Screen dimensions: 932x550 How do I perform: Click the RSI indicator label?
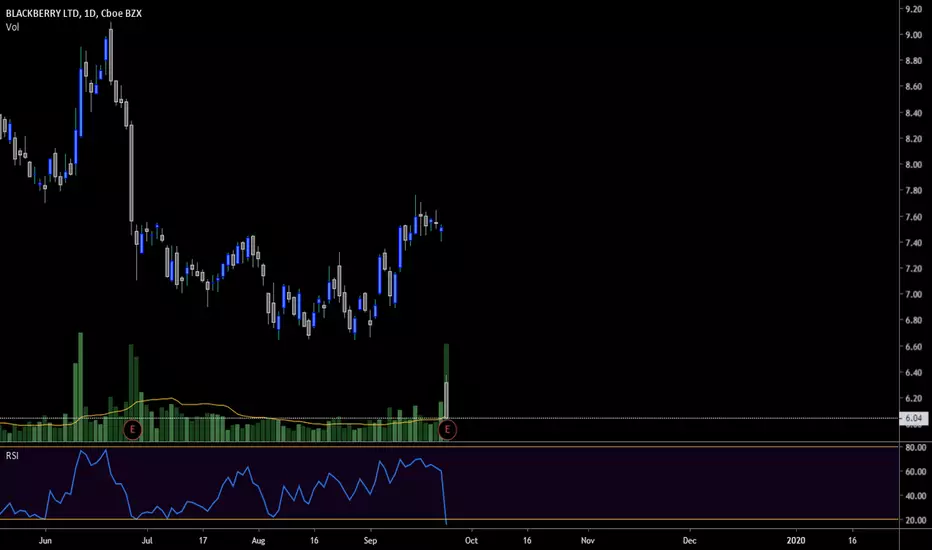tap(12, 455)
